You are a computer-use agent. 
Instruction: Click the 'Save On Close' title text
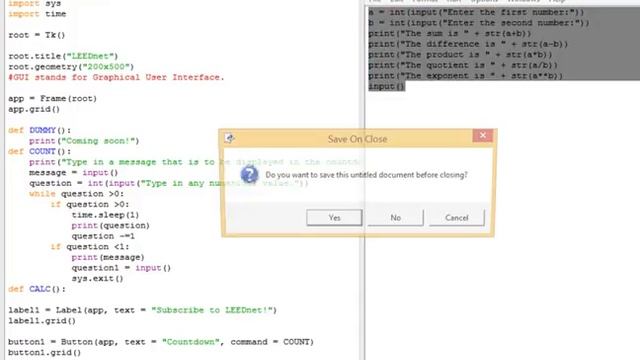[x=357, y=139]
